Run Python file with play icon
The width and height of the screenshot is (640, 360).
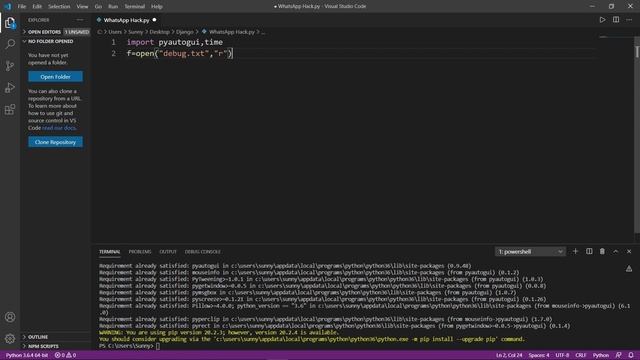pos(602,20)
